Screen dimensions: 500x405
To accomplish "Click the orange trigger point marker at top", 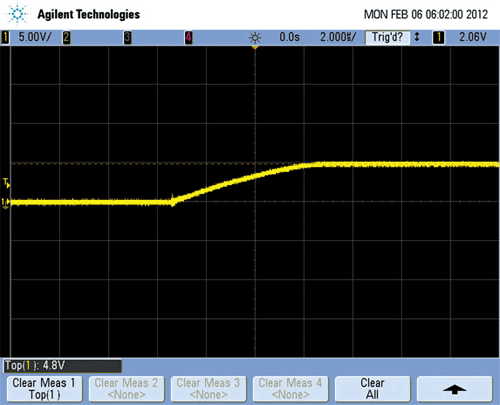I will (x=255, y=48).
